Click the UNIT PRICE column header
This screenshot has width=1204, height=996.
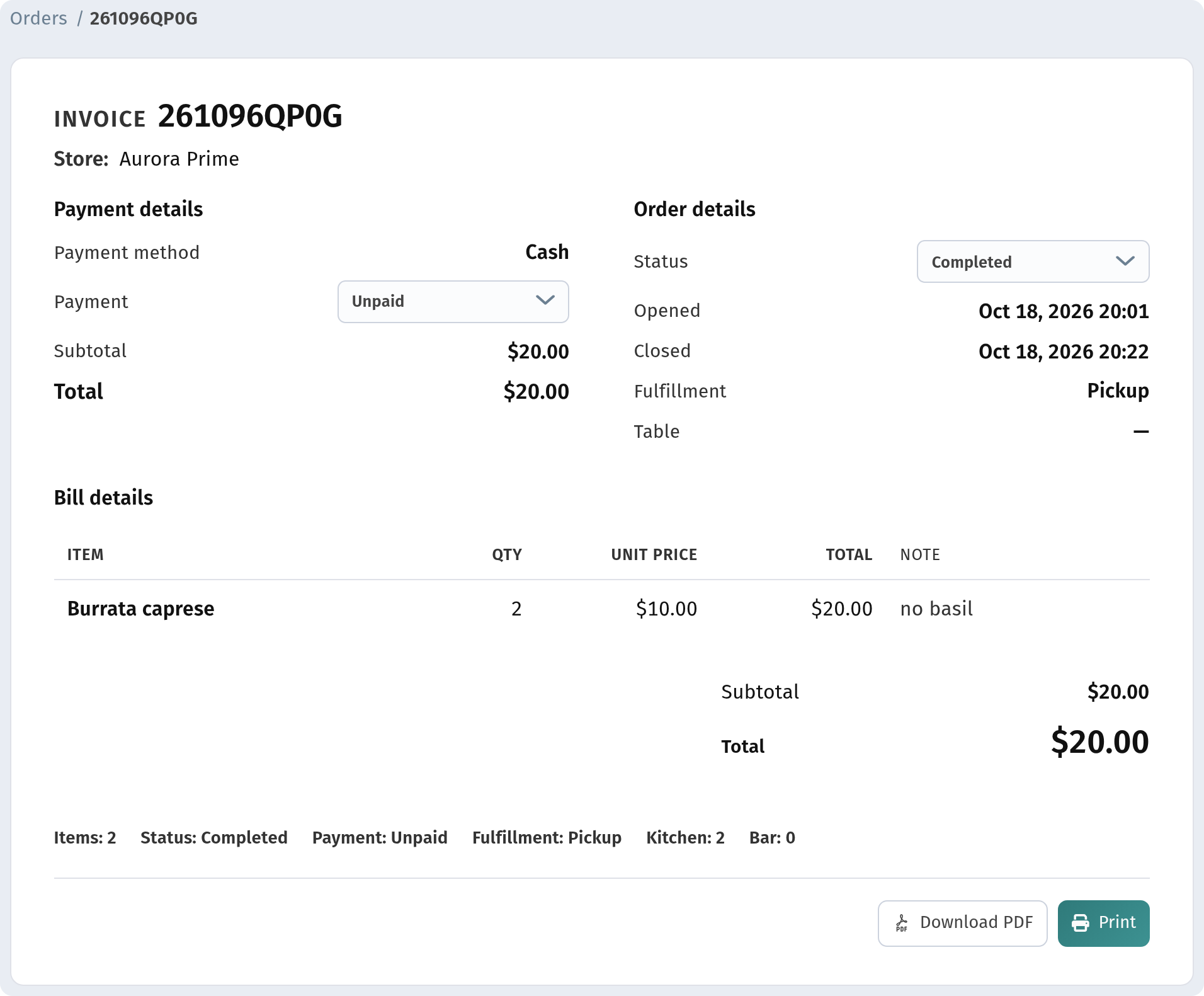[654, 554]
